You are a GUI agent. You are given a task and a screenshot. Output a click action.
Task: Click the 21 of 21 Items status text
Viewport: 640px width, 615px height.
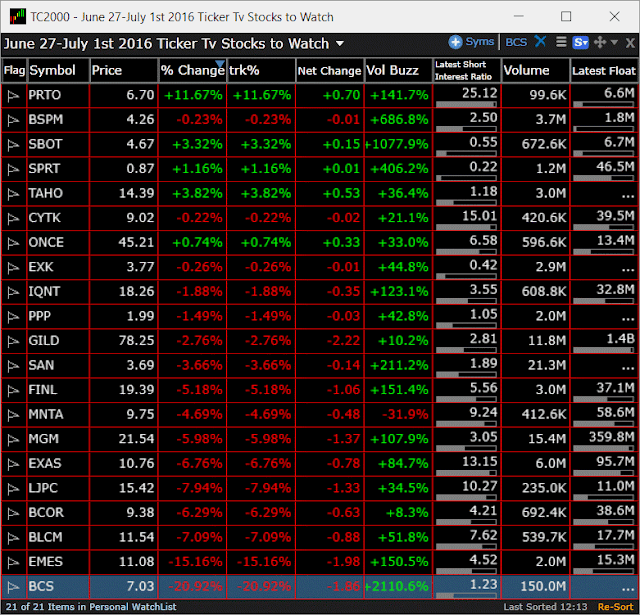[91, 607]
